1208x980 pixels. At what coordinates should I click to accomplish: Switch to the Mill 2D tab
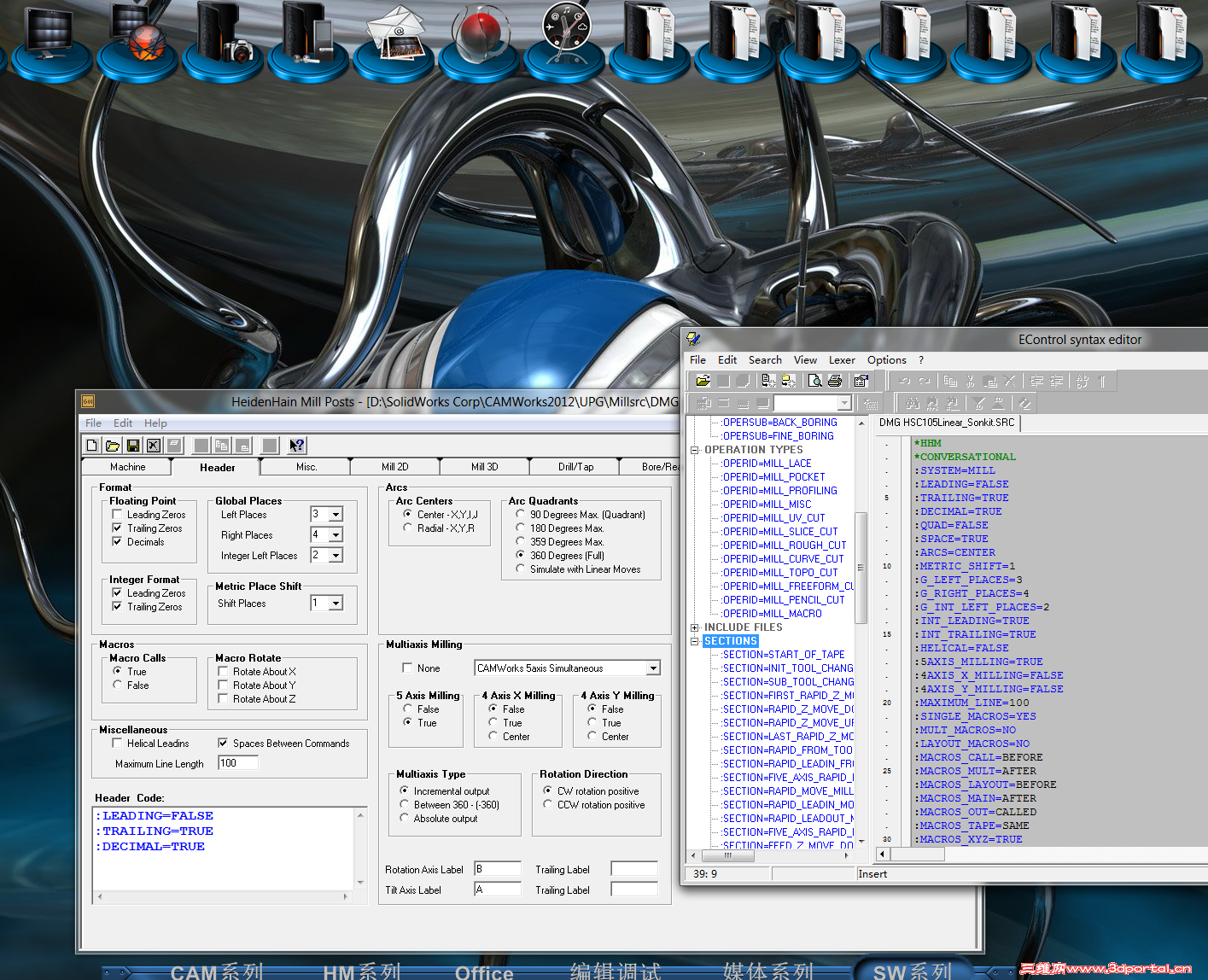click(x=394, y=467)
